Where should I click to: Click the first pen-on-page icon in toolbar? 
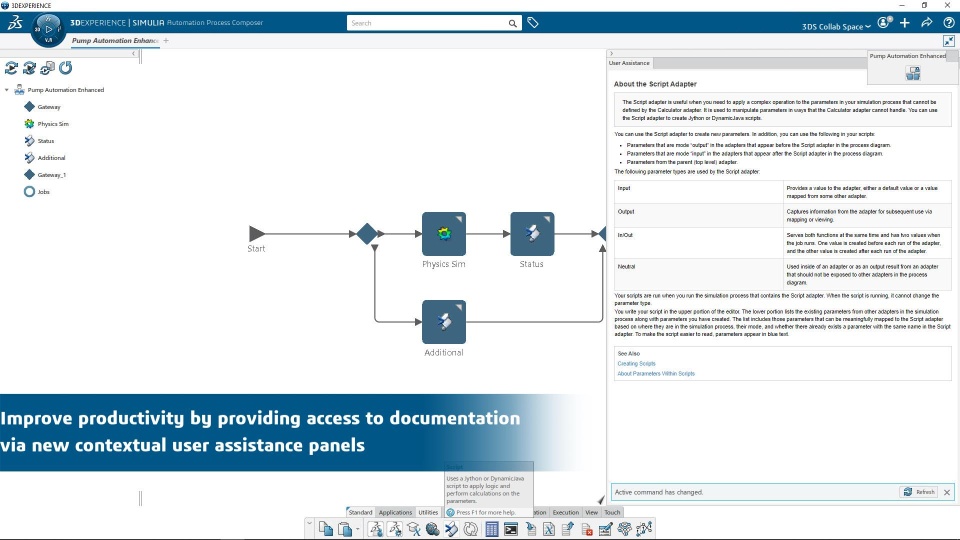click(x=375, y=528)
